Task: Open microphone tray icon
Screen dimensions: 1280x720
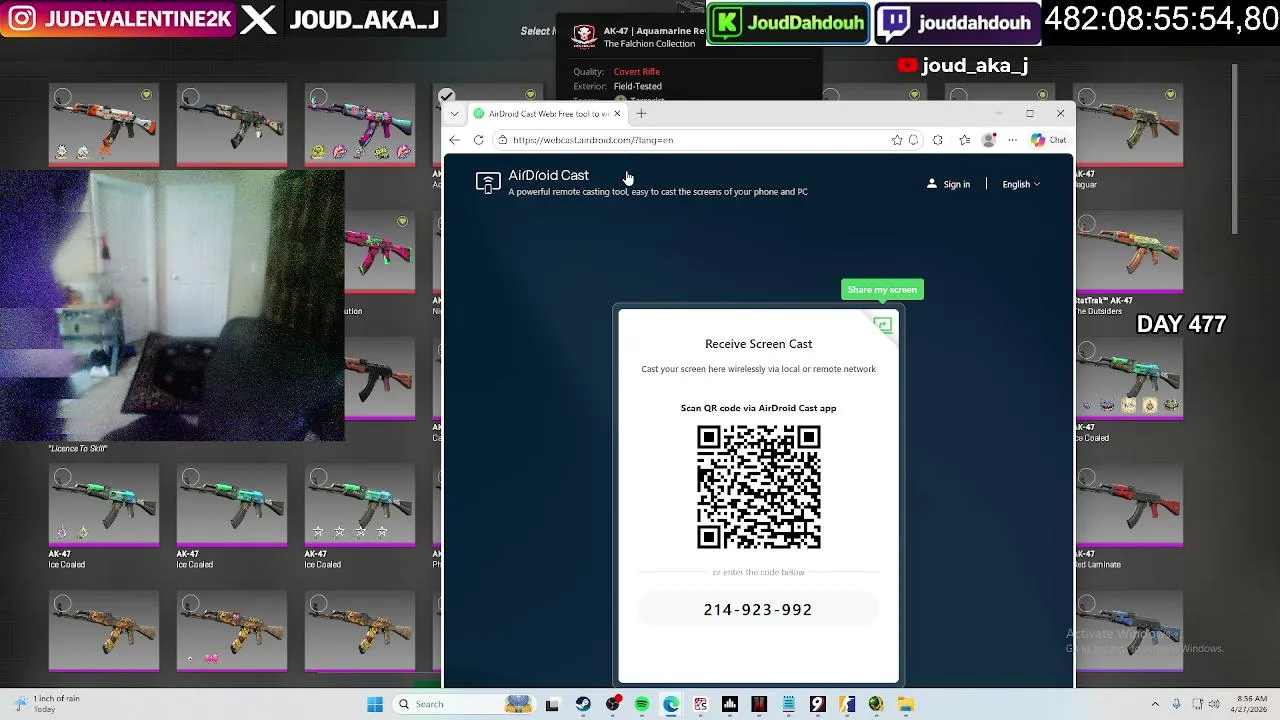Action: coord(1177,704)
